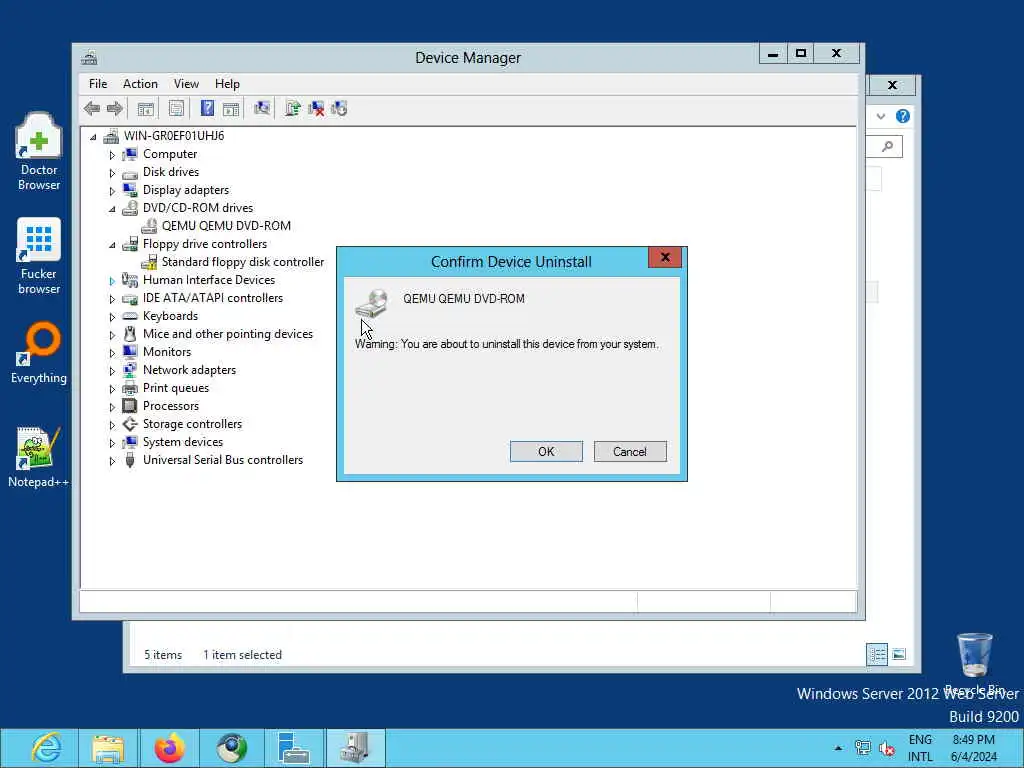
Task: Select Mice and other pointing devices
Action: (227, 334)
